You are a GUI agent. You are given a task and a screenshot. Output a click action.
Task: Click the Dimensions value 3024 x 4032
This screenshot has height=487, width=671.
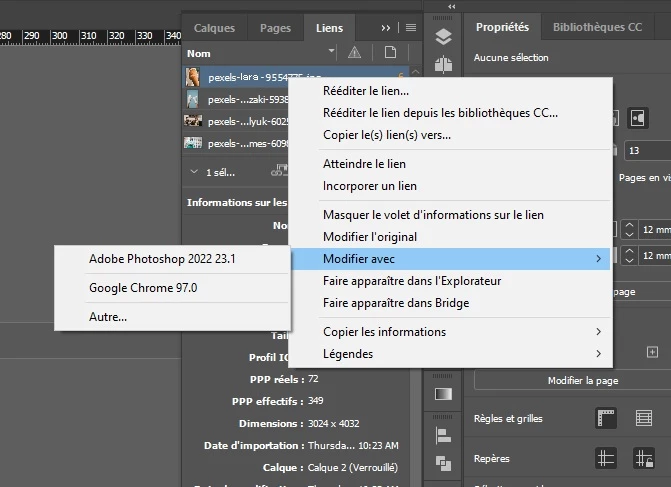pos(334,424)
